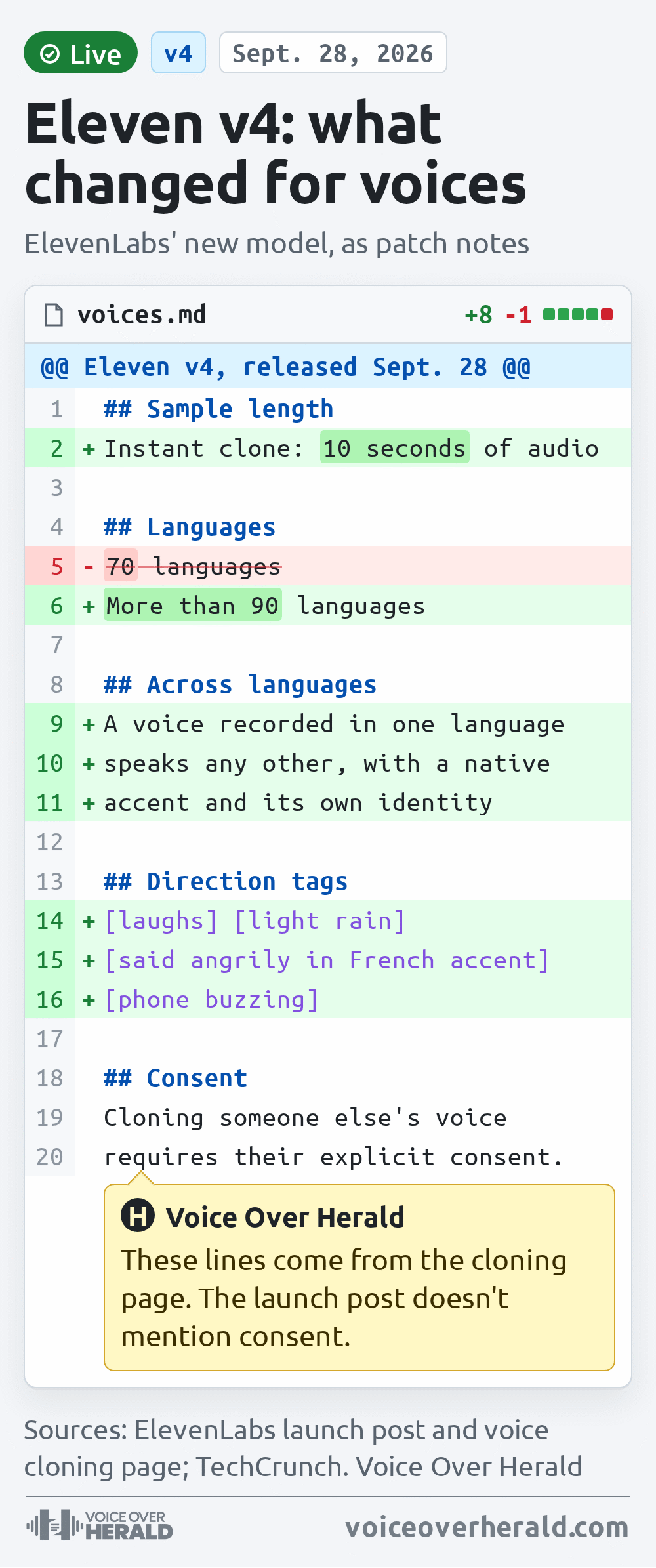Viewport: 656px width, 1568px height.
Task: Open voiceoverherald.com link
Action: coord(487,1527)
